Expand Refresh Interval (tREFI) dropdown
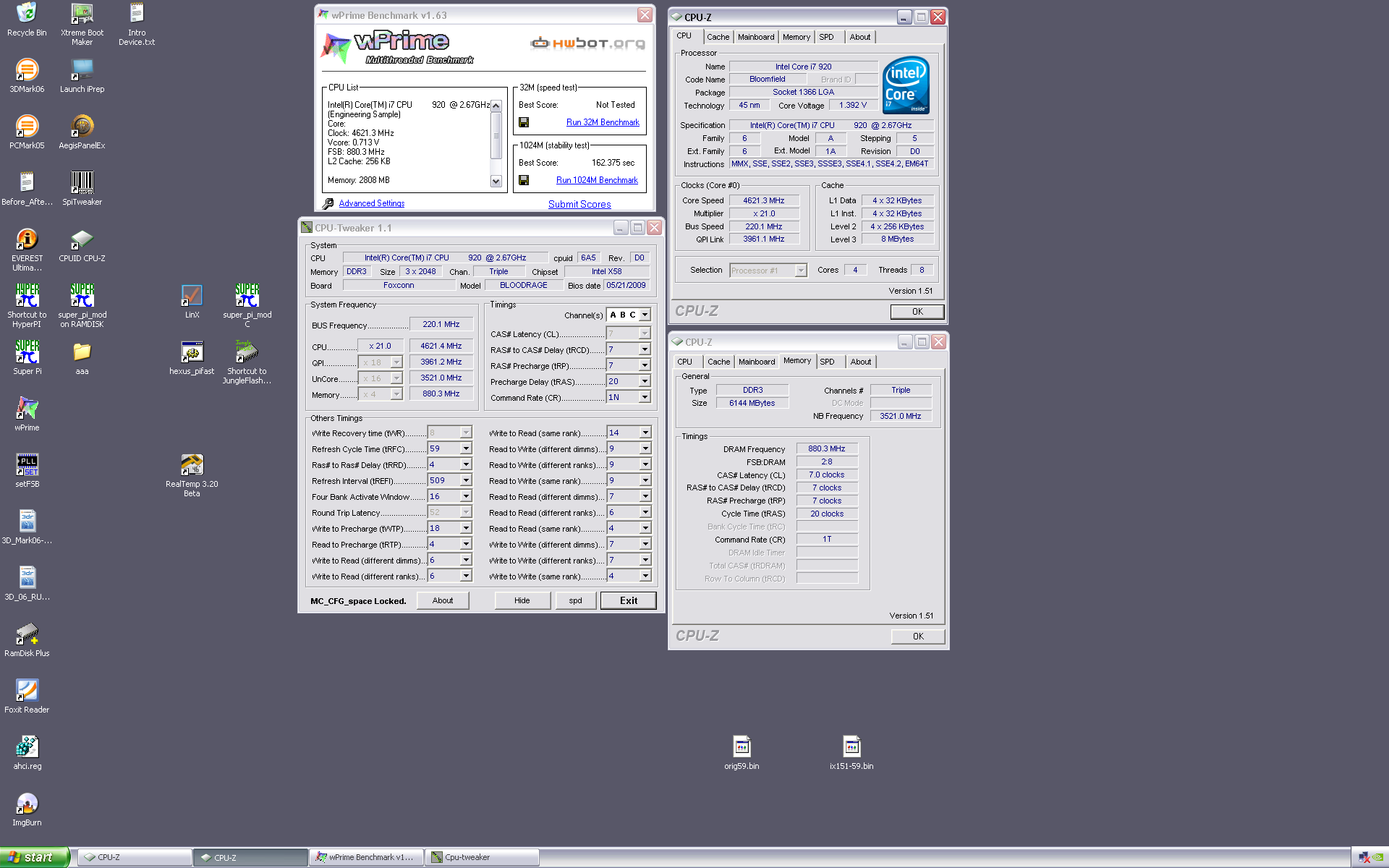 click(x=466, y=480)
